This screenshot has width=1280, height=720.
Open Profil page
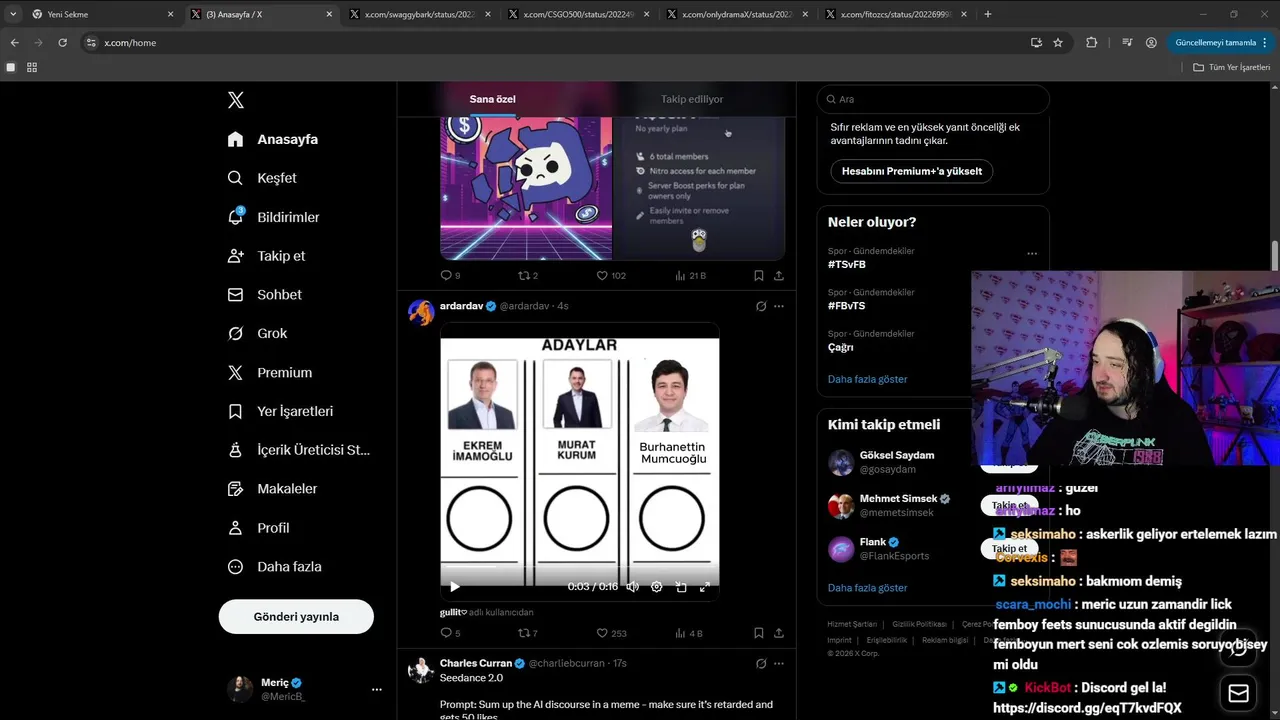click(259, 528)
